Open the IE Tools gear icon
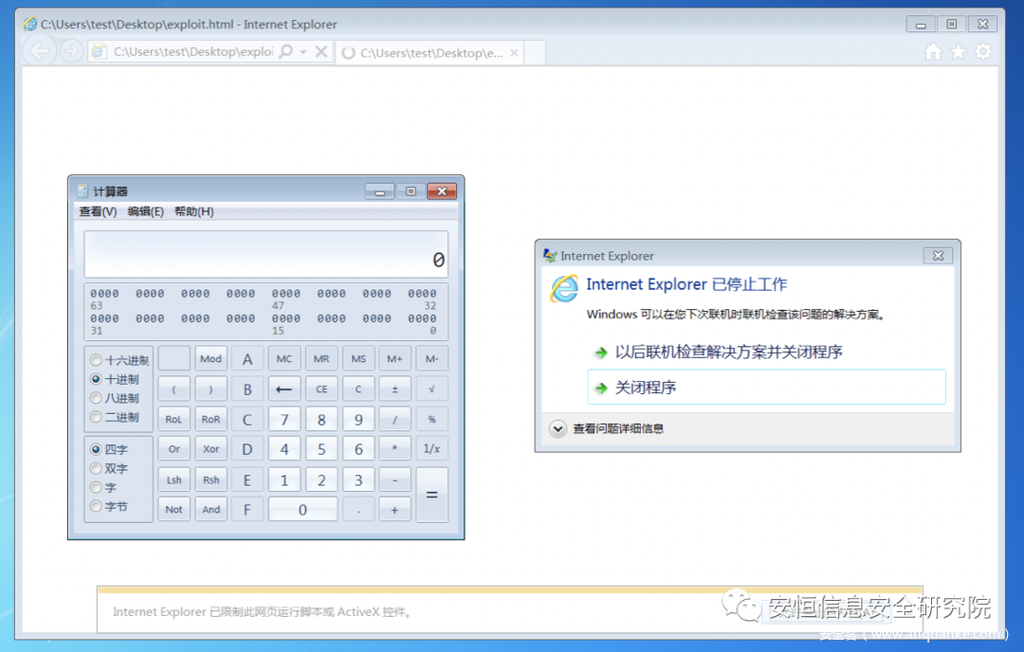The height and width of the screenshot is (652, 1024). pyautogui.click(x=984, y=52)
